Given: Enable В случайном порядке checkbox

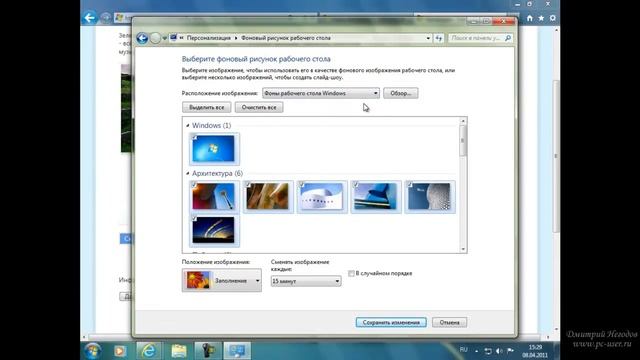Looking at the screenshot, I should [x=351, y=273].
